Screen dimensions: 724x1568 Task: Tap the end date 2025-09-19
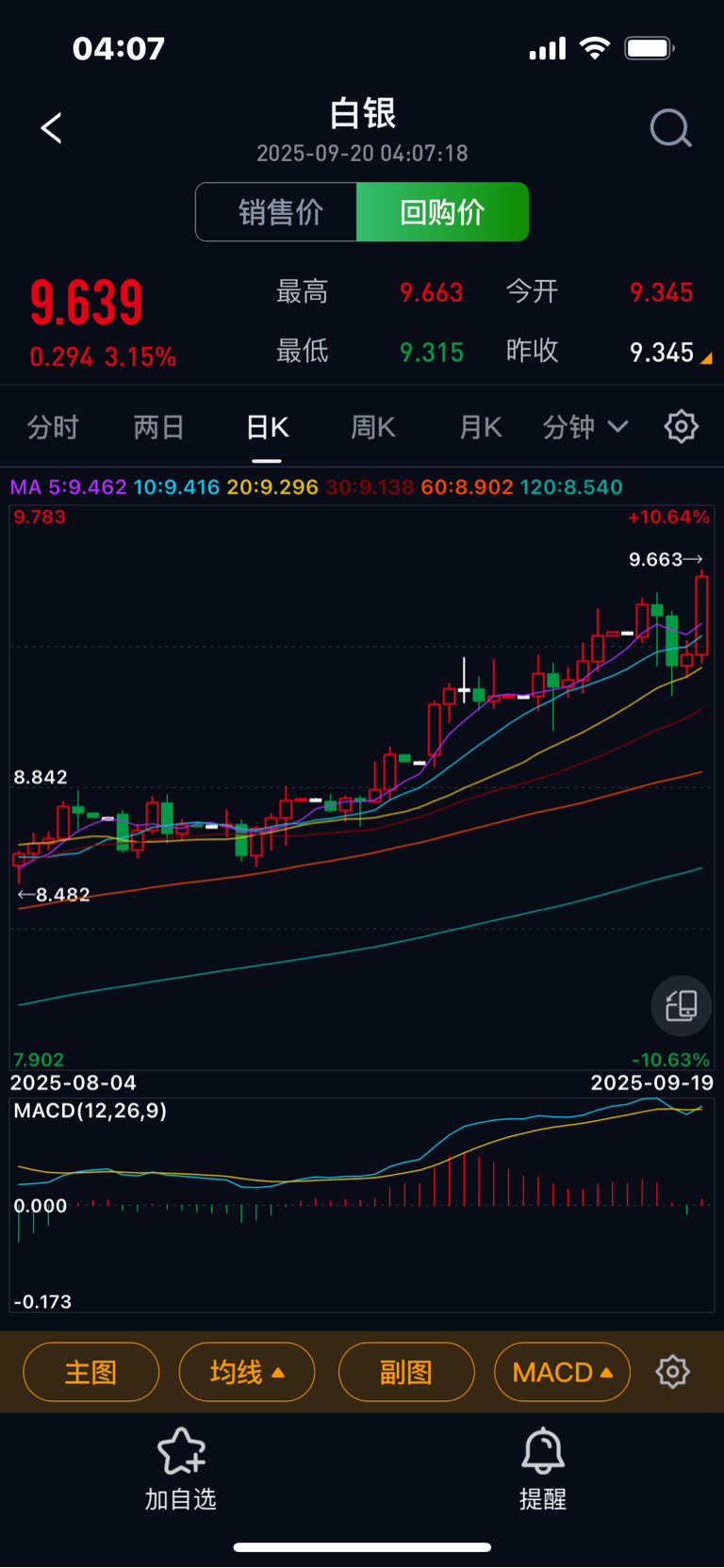click(652, 1082)
